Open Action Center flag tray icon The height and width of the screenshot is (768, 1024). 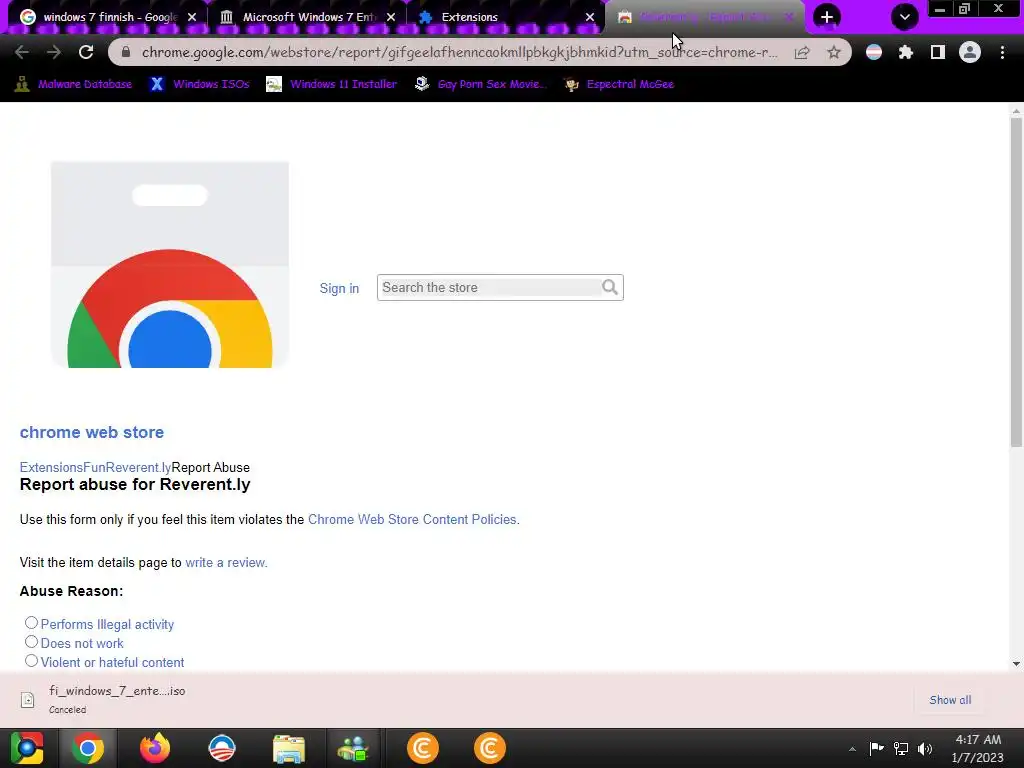tap(876, 748)
